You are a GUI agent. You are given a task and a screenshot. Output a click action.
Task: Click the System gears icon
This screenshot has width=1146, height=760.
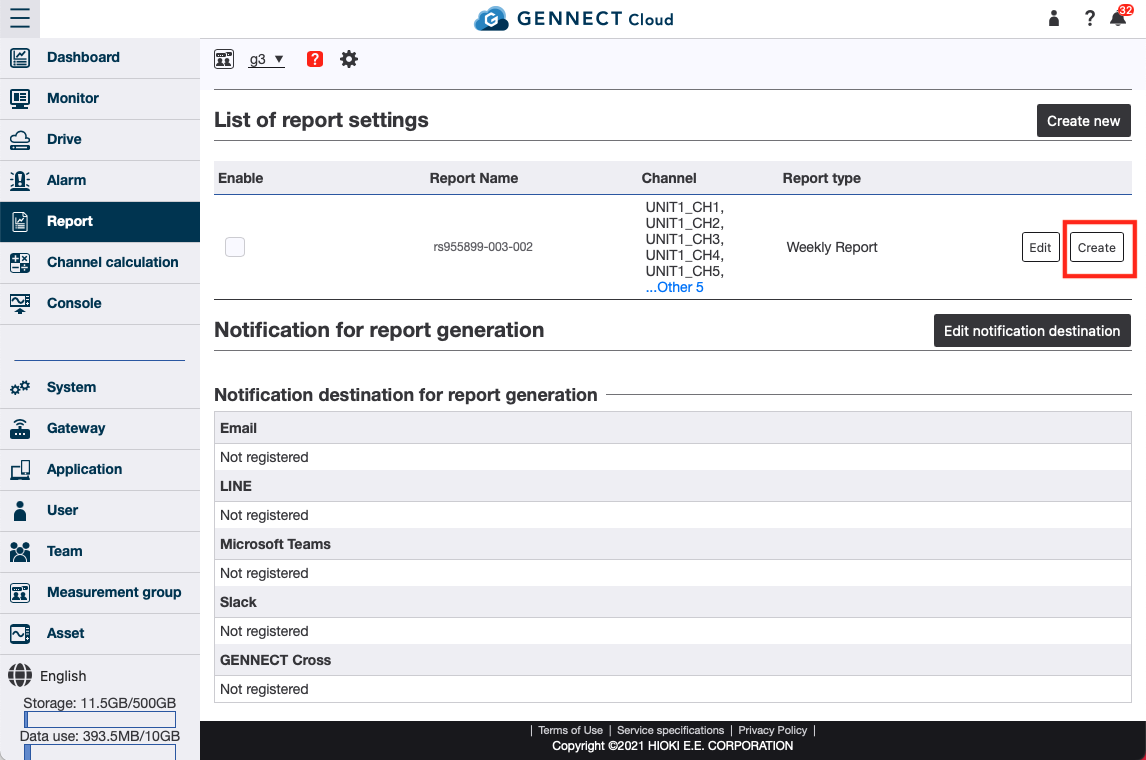pyautogui.click(x=20, y=387)
